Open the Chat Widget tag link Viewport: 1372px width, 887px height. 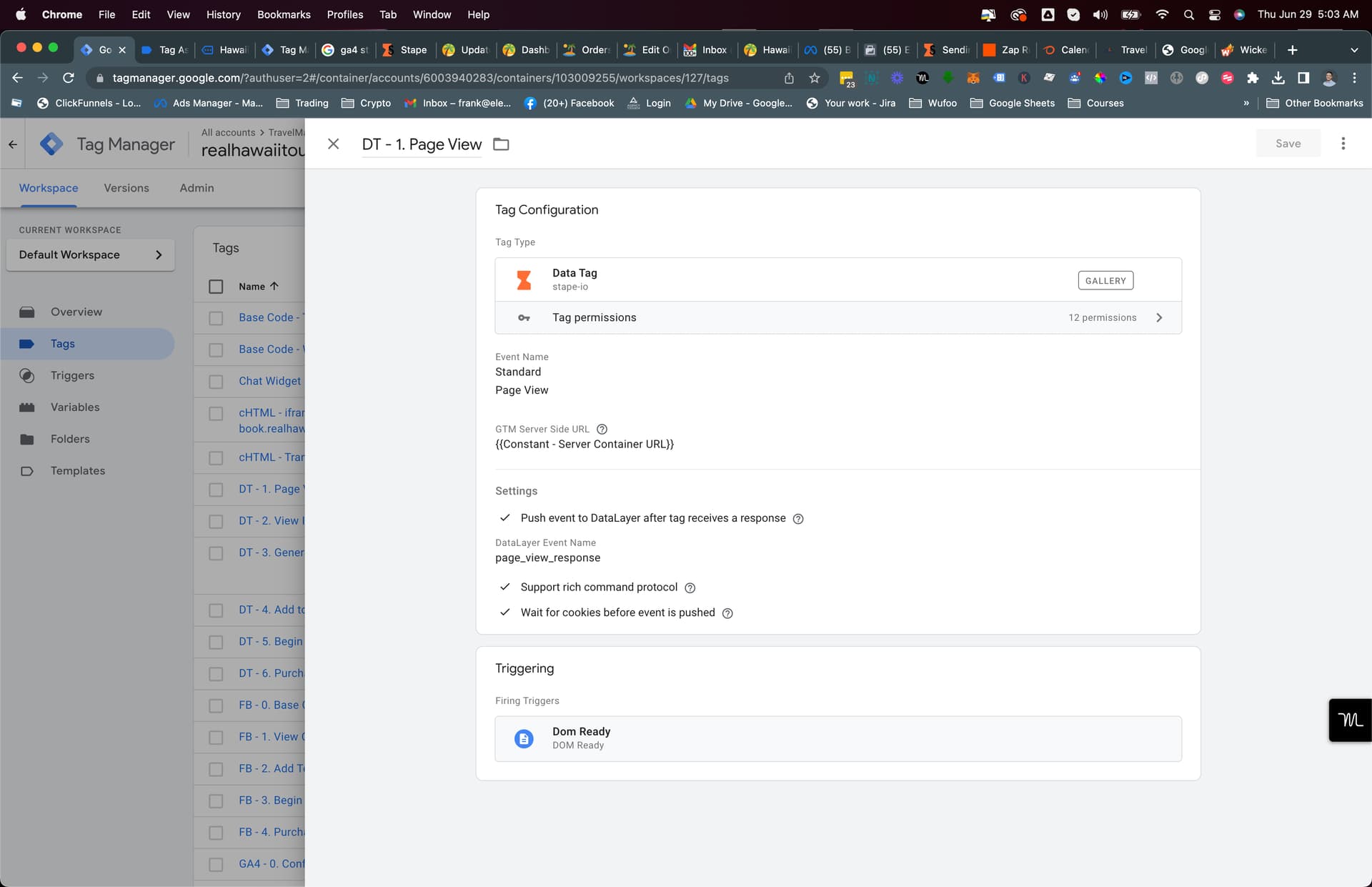(x=269, y=381)
